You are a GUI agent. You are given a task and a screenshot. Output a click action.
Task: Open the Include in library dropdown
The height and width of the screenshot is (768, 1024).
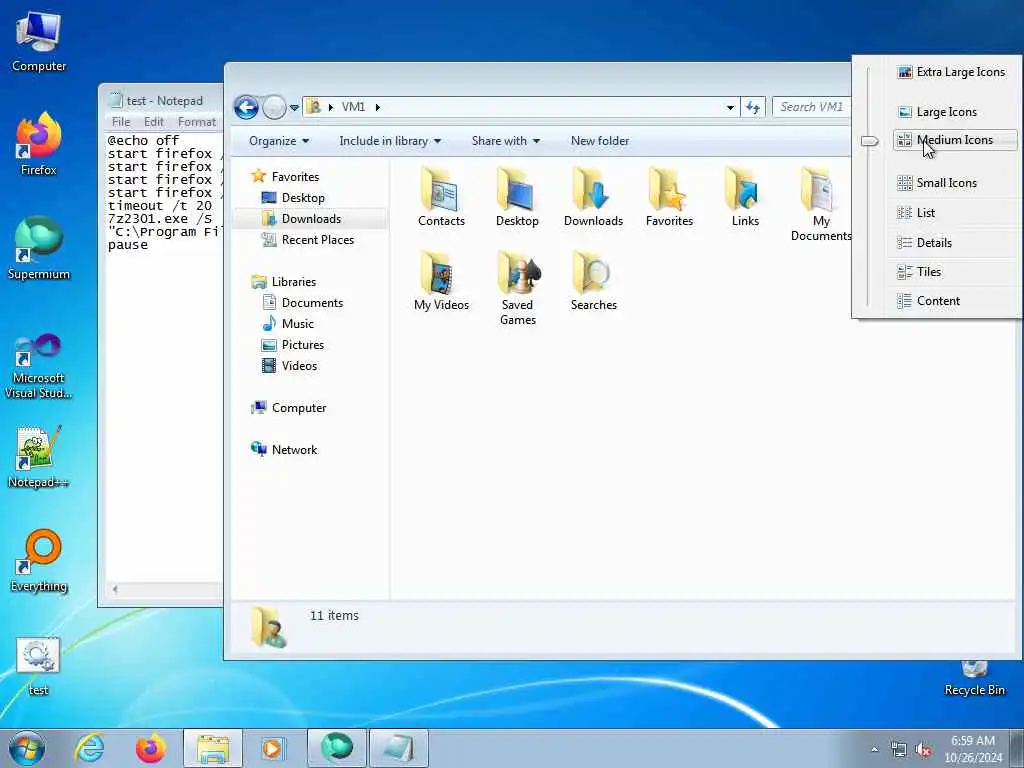pos(390,141)
